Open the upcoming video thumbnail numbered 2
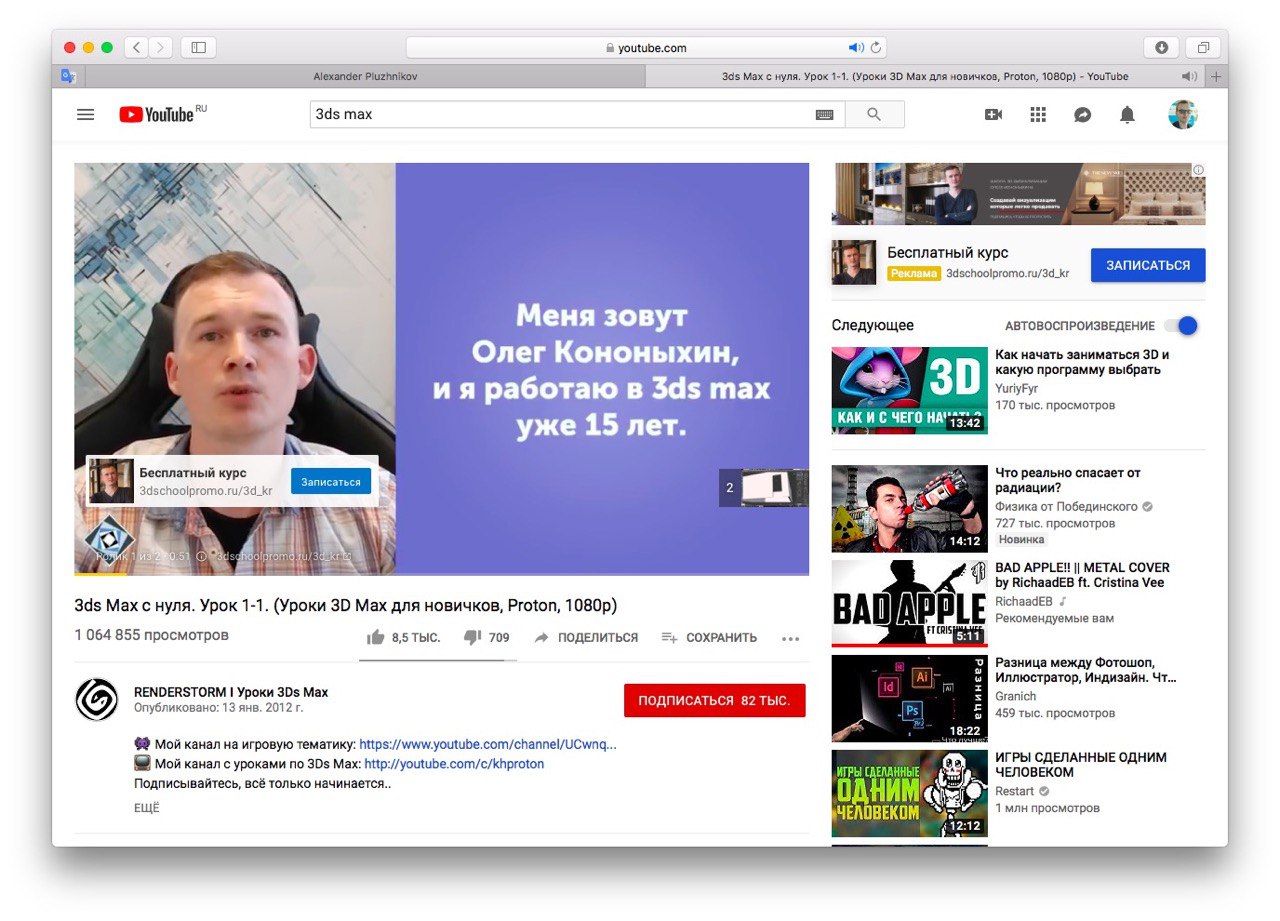The image size is (1280, 921). click(764, 488)
